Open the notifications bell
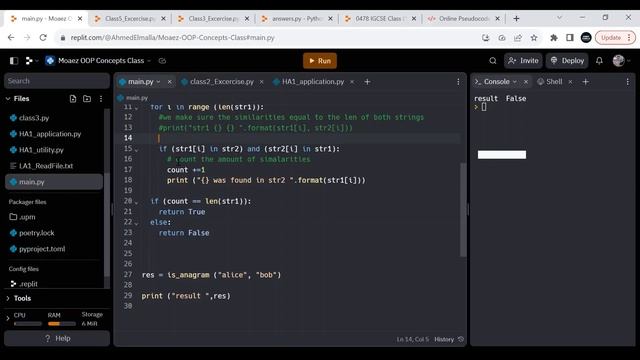Viewport: 640px width, 360px height. point(599,61)
